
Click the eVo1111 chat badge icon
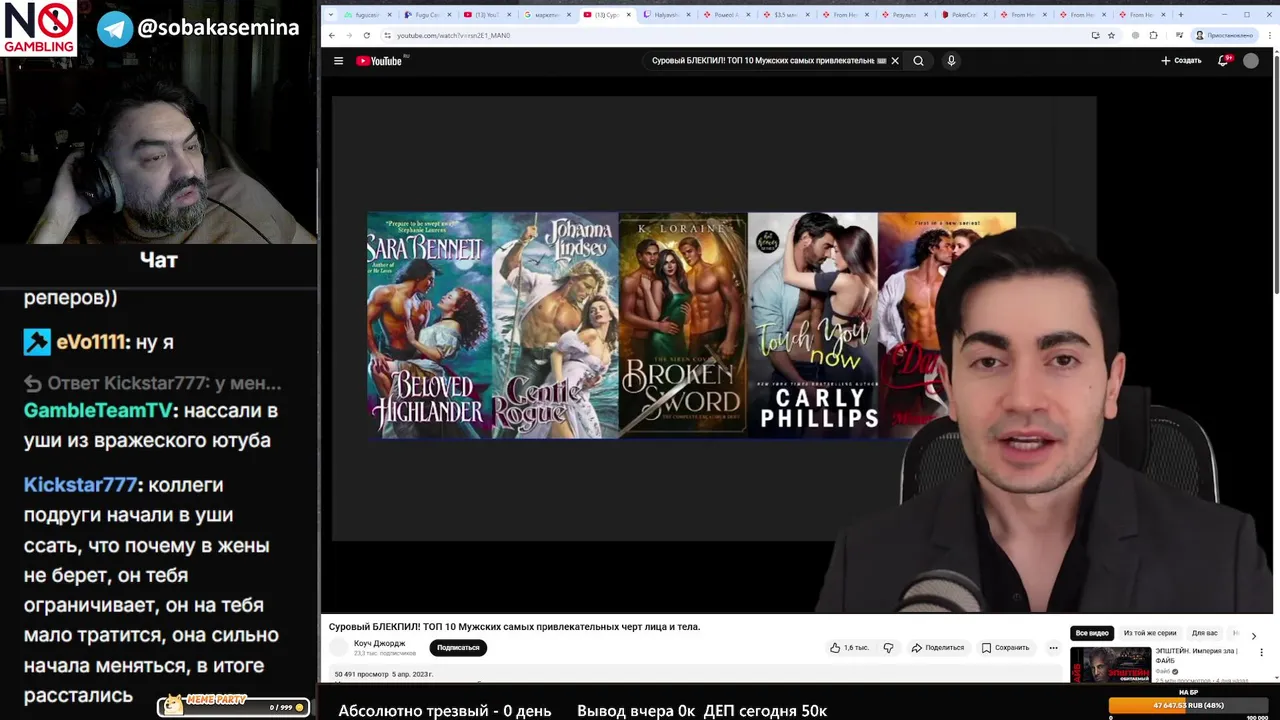click(x=37, y=342)
